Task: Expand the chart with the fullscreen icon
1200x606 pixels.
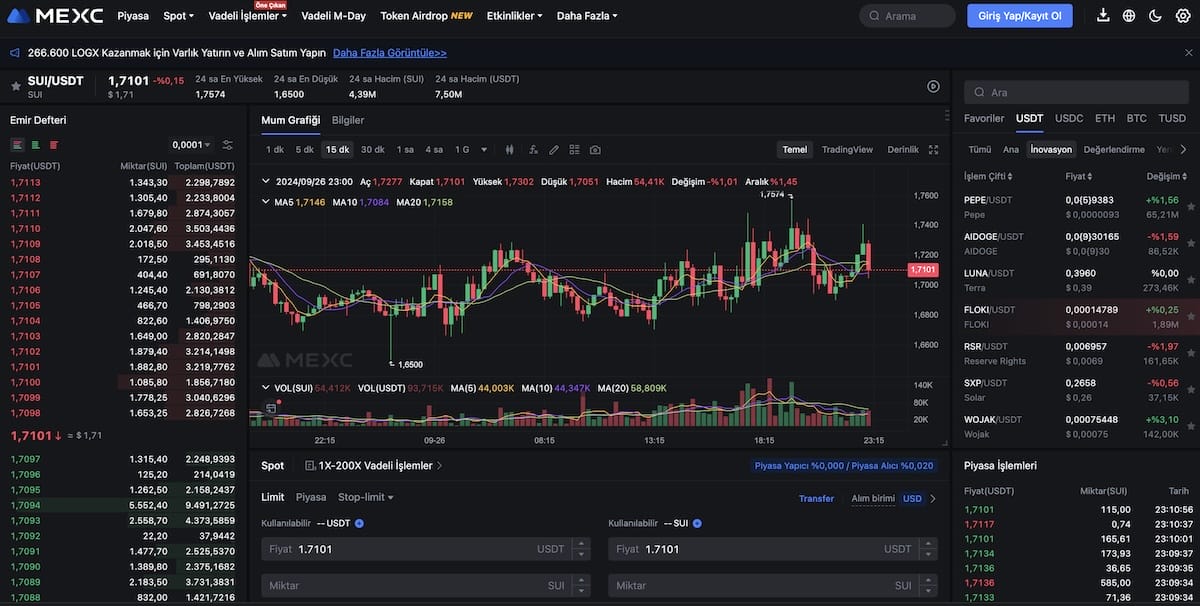Action: pos(932,148)
